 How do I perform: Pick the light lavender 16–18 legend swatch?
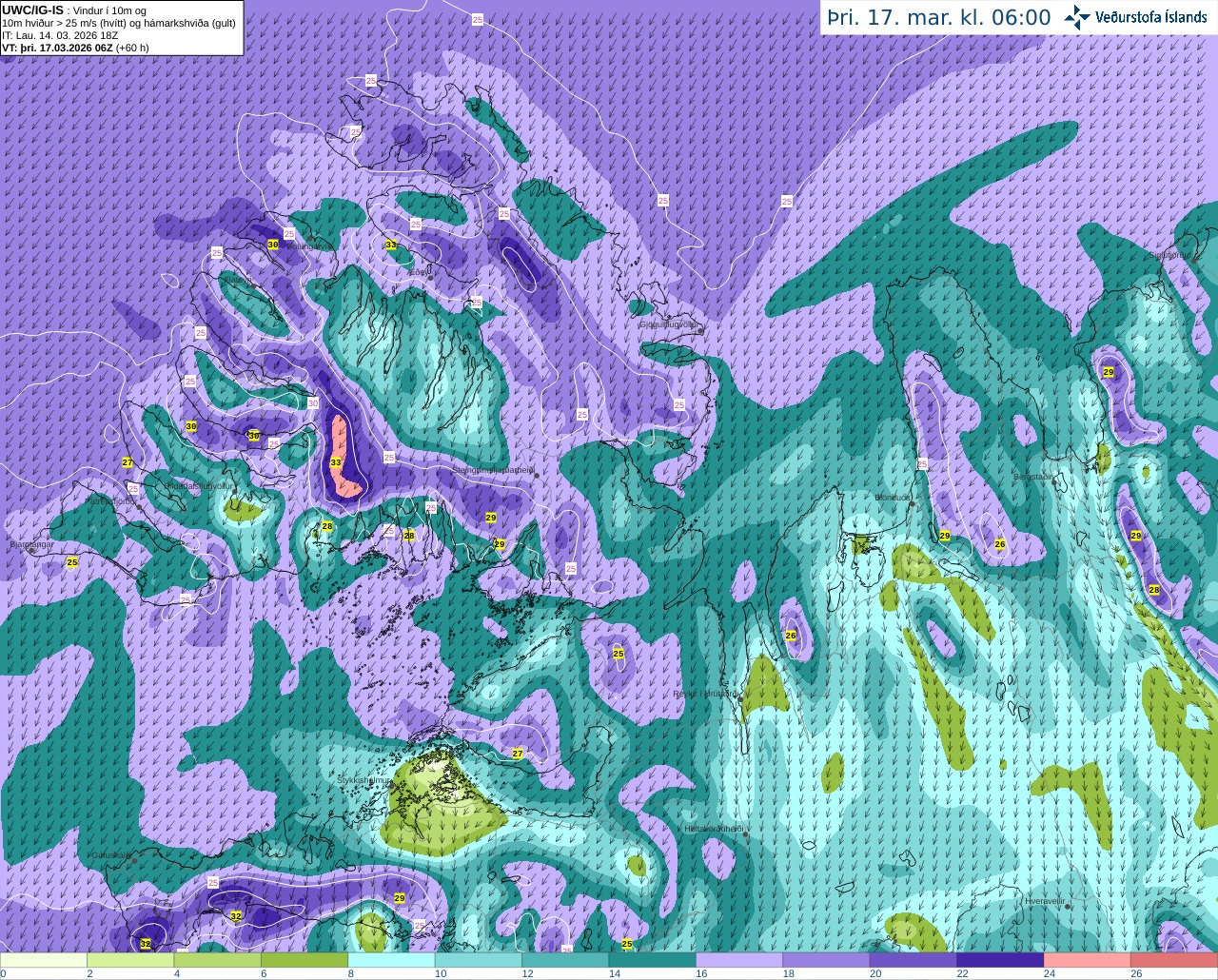(x=739, y=960)
